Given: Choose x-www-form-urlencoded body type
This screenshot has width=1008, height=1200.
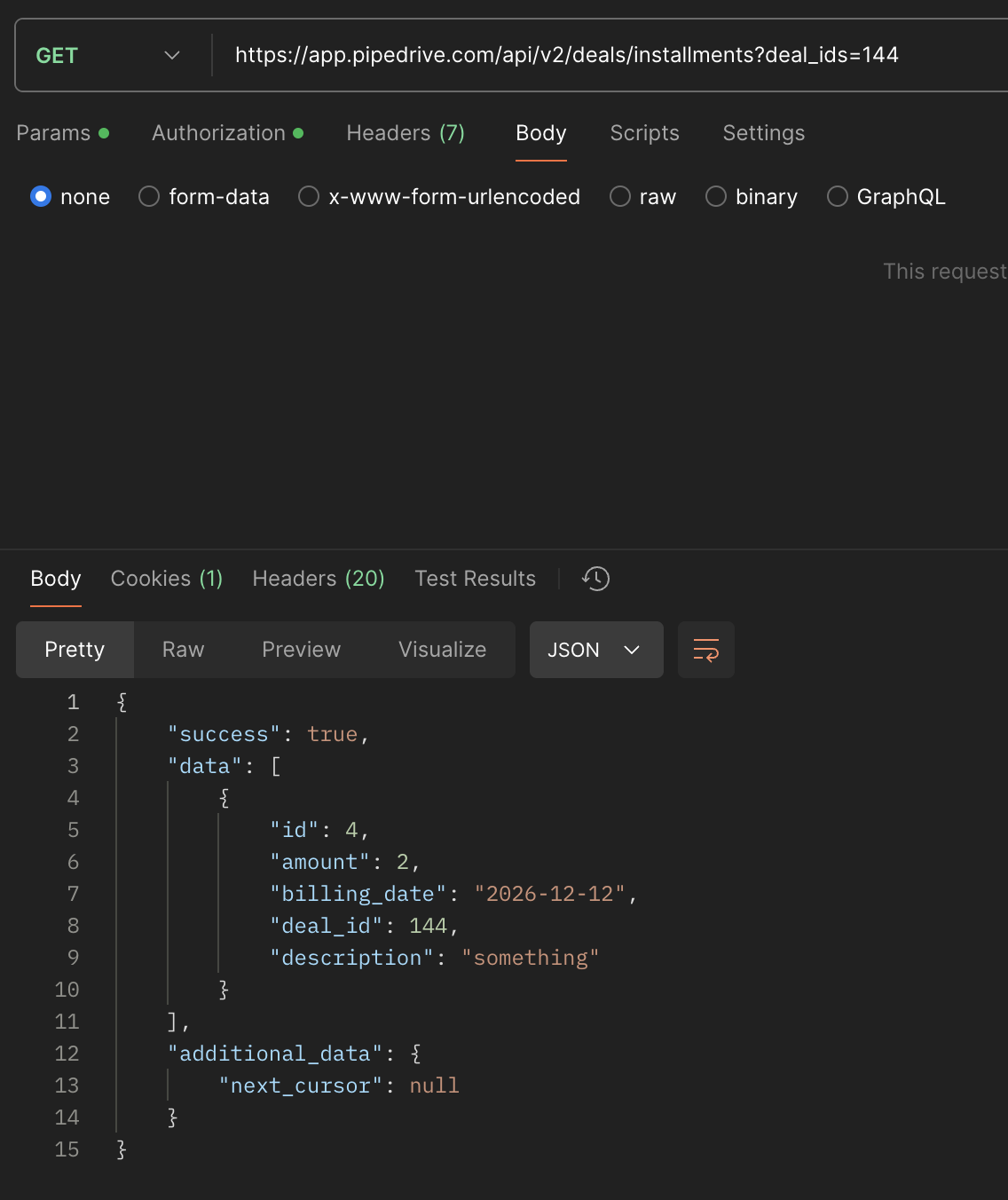Looking at the screenshot, I should click(309, 196).
